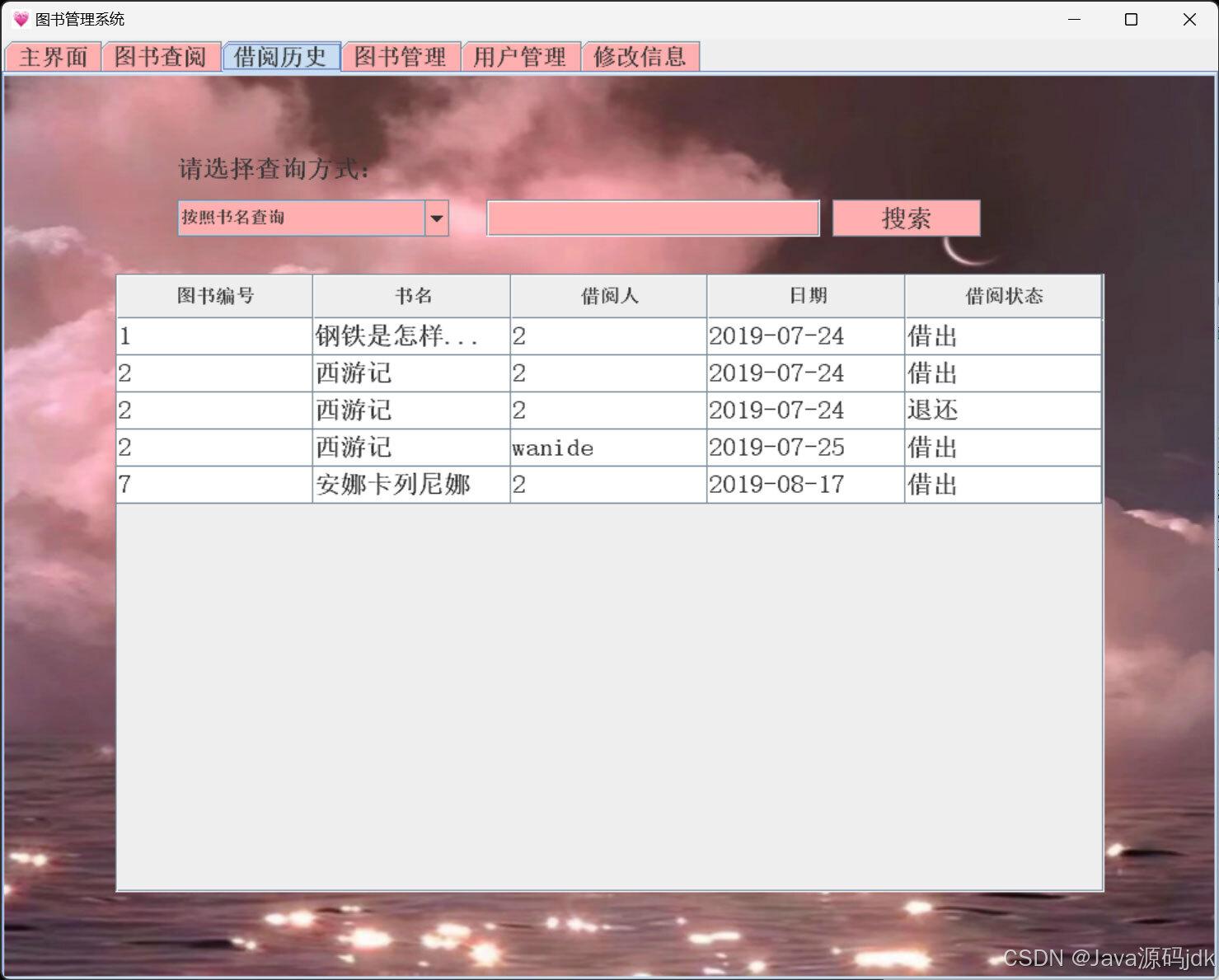Click borrower 2 in 安娜卡列尼娜 row

pos(609,485)
